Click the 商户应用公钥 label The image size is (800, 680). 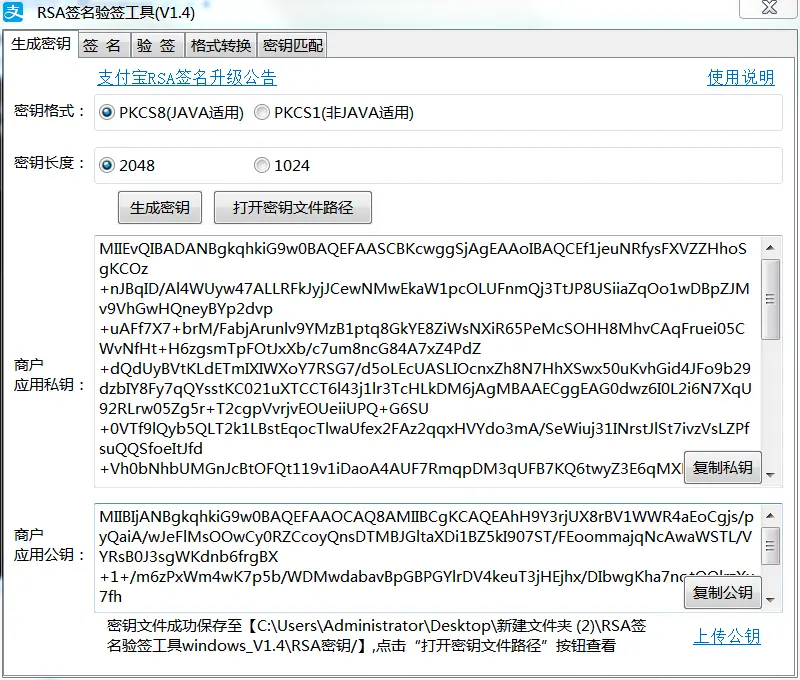[49, 544]
